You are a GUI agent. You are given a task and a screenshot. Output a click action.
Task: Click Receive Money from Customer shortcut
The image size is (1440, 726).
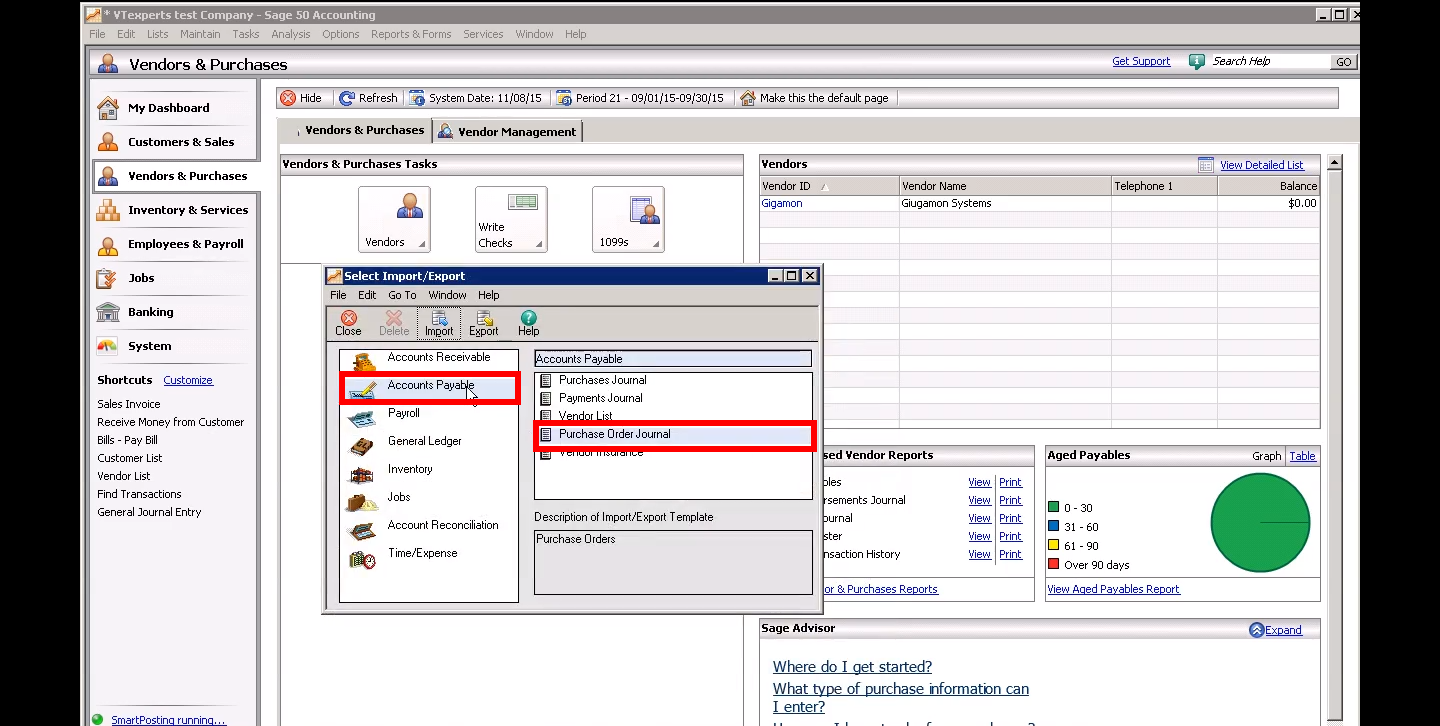(x=171, y=422)
